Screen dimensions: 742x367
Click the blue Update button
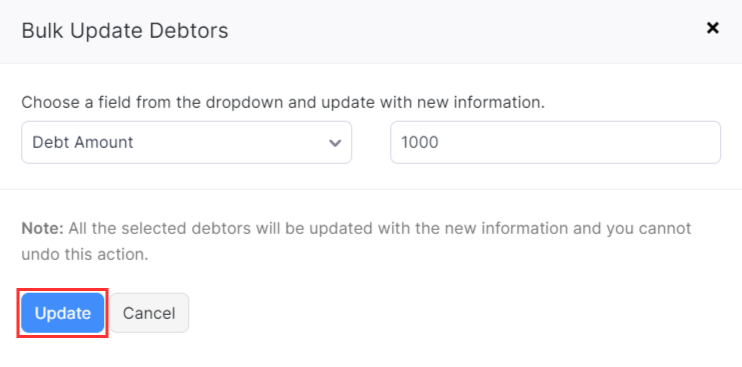tap(62, 313)
